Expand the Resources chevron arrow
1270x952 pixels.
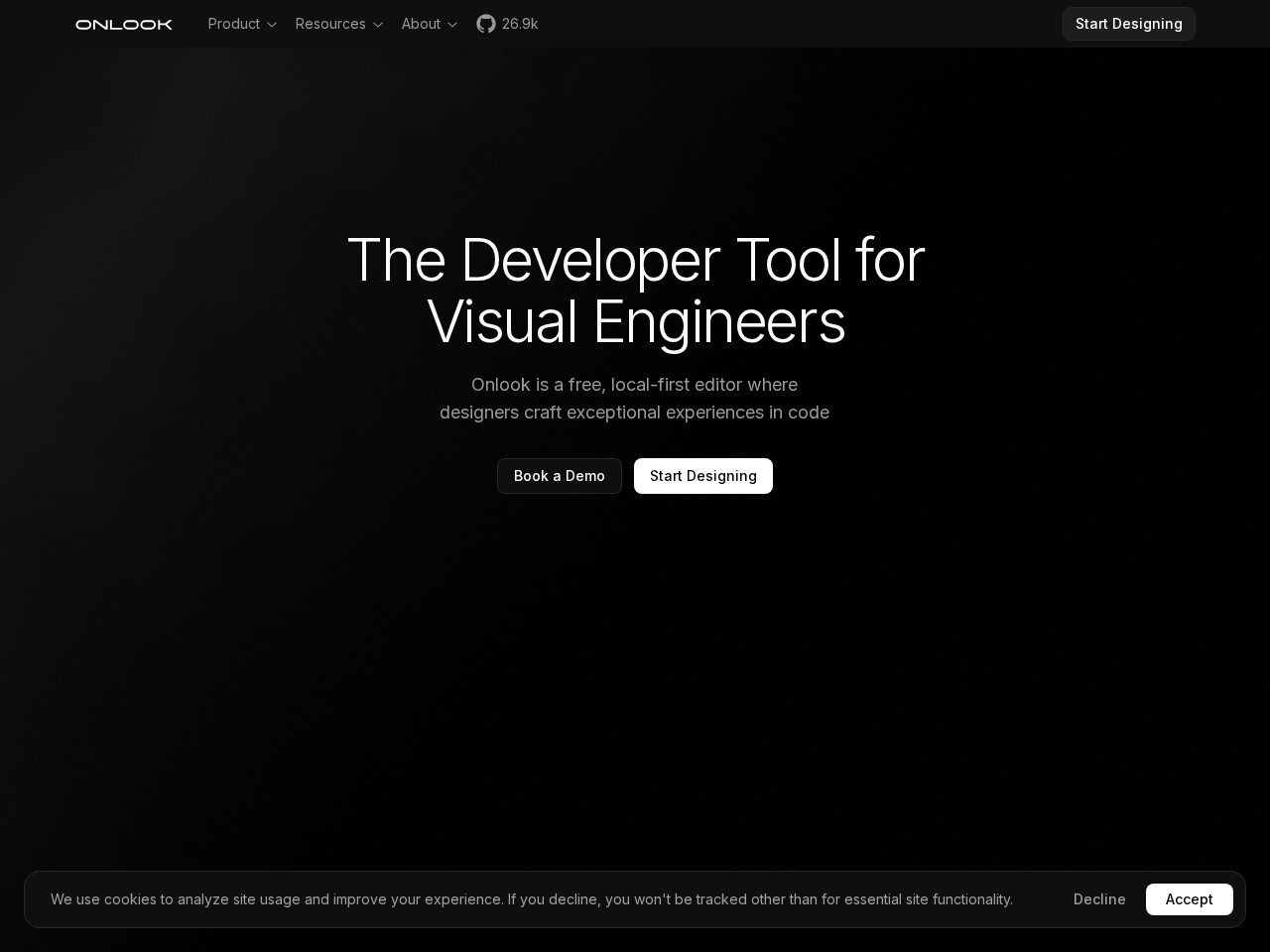coord(378,25)
